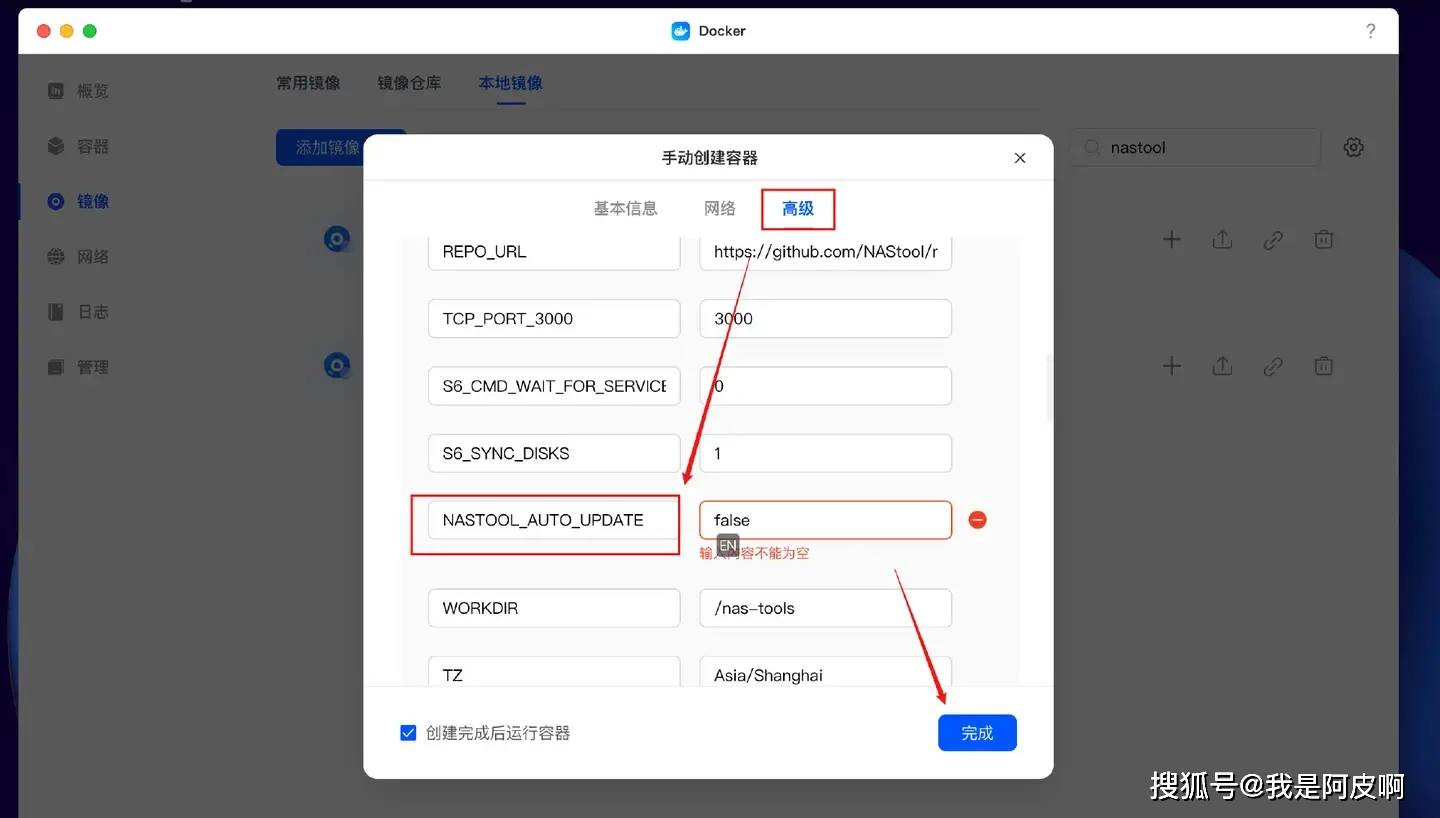The image size is (1440, 818).
Task: Switch to the 常用镜像 tab
Action: pos(307,83)
